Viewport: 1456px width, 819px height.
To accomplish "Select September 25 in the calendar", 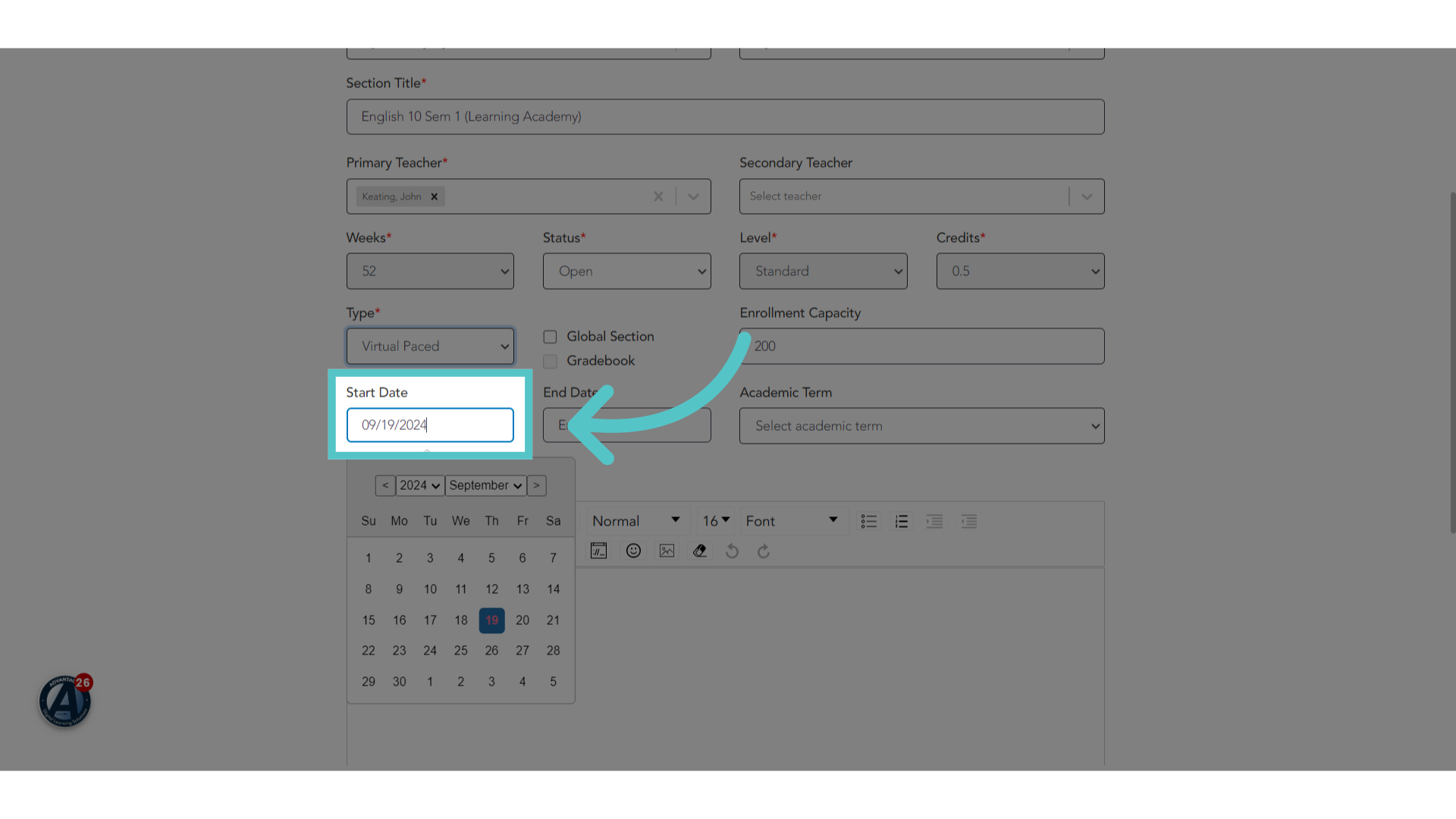I will tap(460, 651).
